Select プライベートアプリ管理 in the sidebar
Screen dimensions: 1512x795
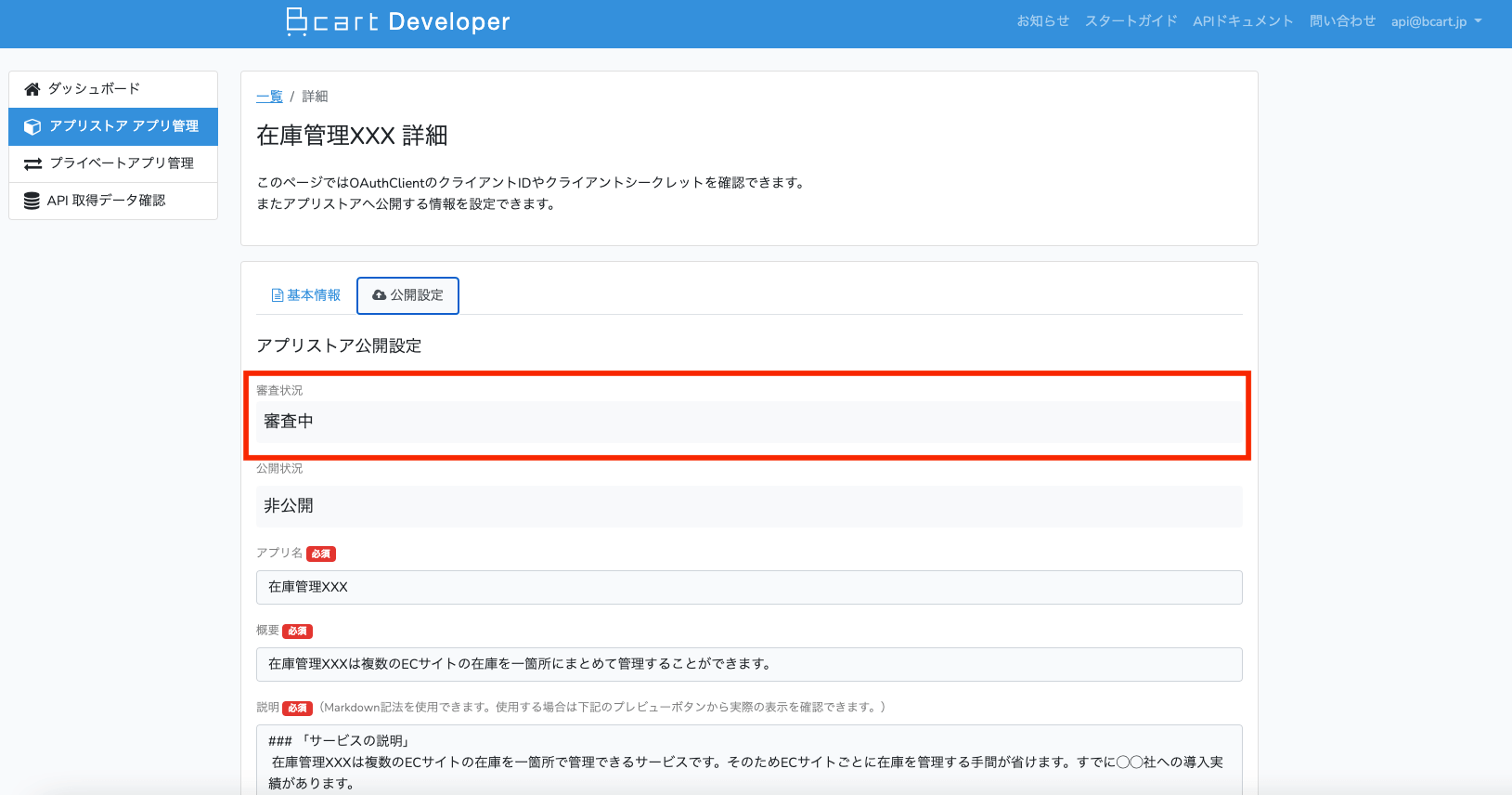click(122, 163)
